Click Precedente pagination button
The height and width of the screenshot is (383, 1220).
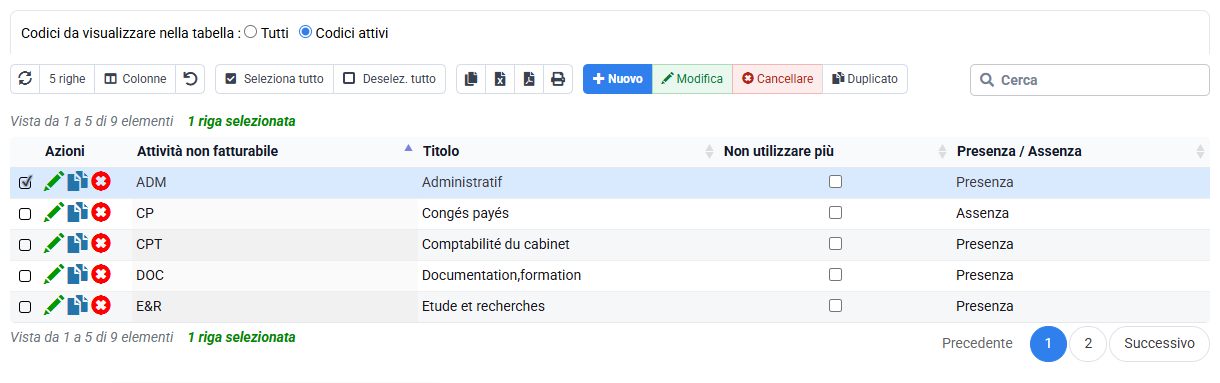click(x=977, y=343)
